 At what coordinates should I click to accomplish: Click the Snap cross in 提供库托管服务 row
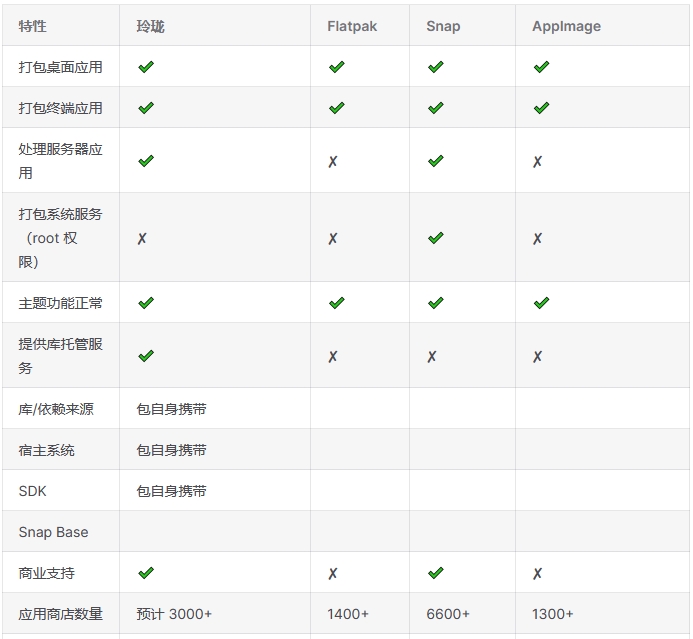tap(432, 356)
